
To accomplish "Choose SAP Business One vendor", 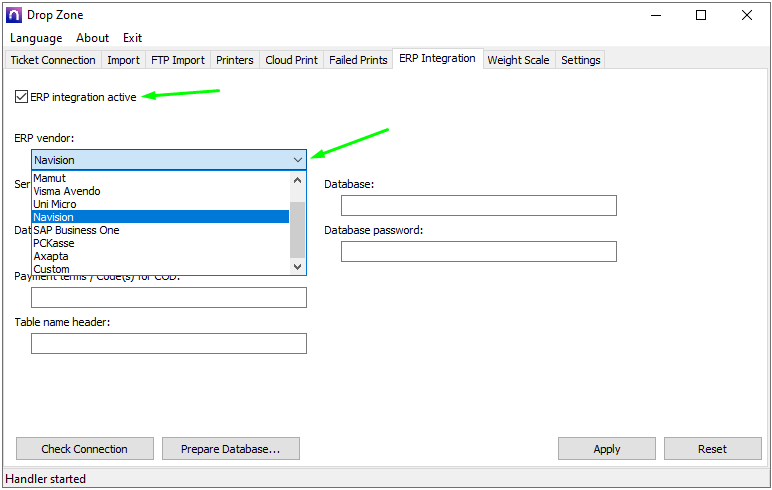I will point(160,230).
